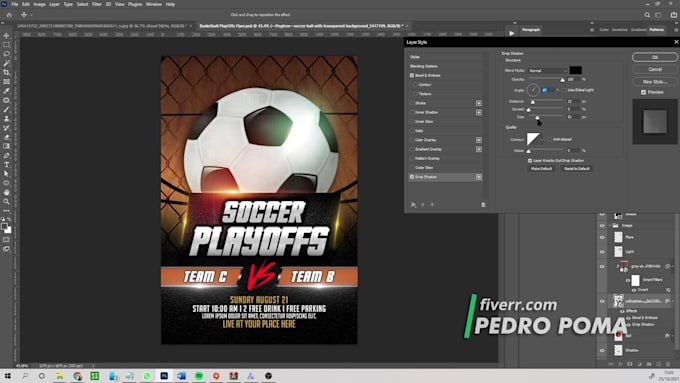
Task: Toggle the Preview checkbox
Action: point(644,92)
